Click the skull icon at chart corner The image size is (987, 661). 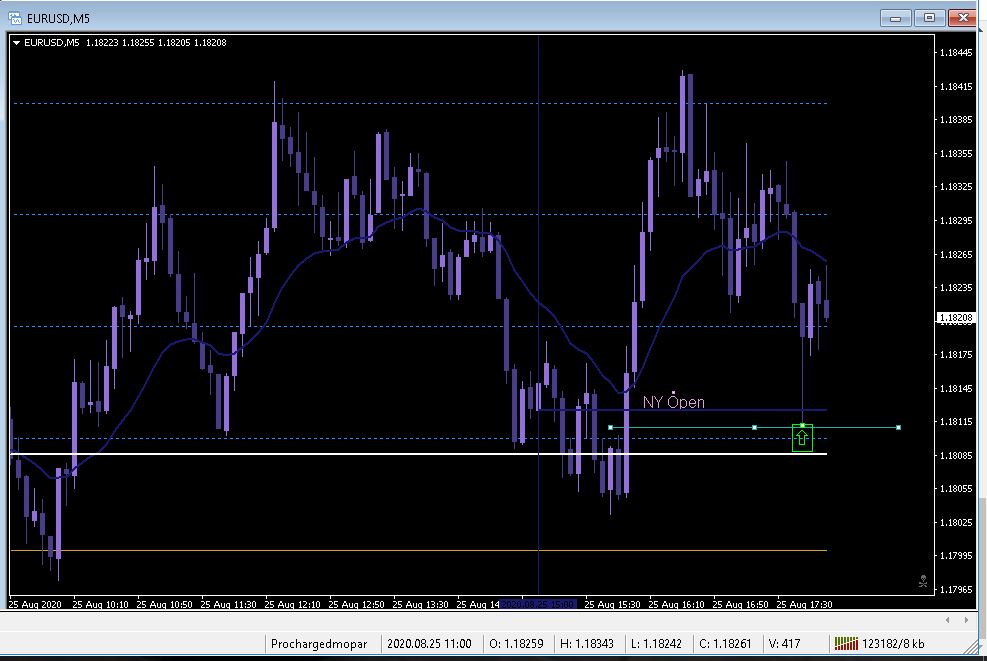[923, 581]
